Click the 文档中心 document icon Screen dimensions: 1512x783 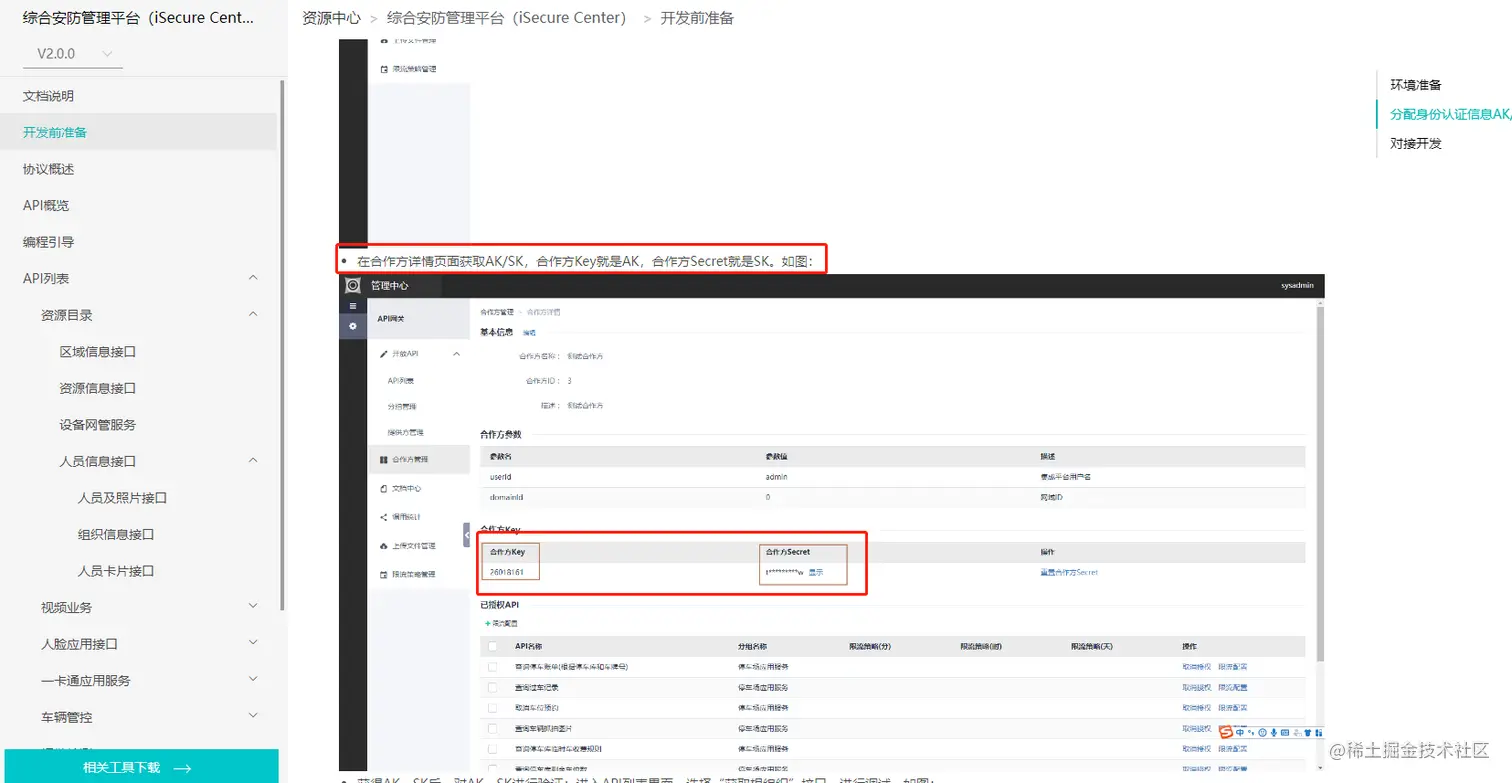384,489
